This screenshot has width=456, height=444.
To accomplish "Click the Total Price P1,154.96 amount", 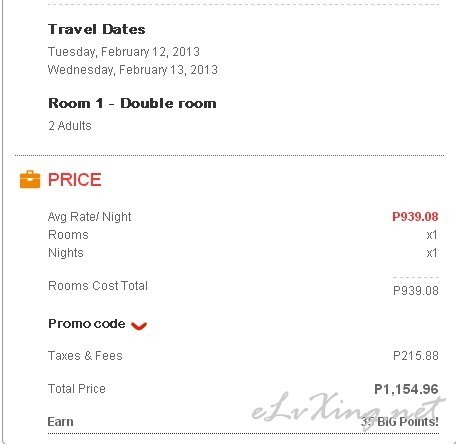I will pos(406,389).
